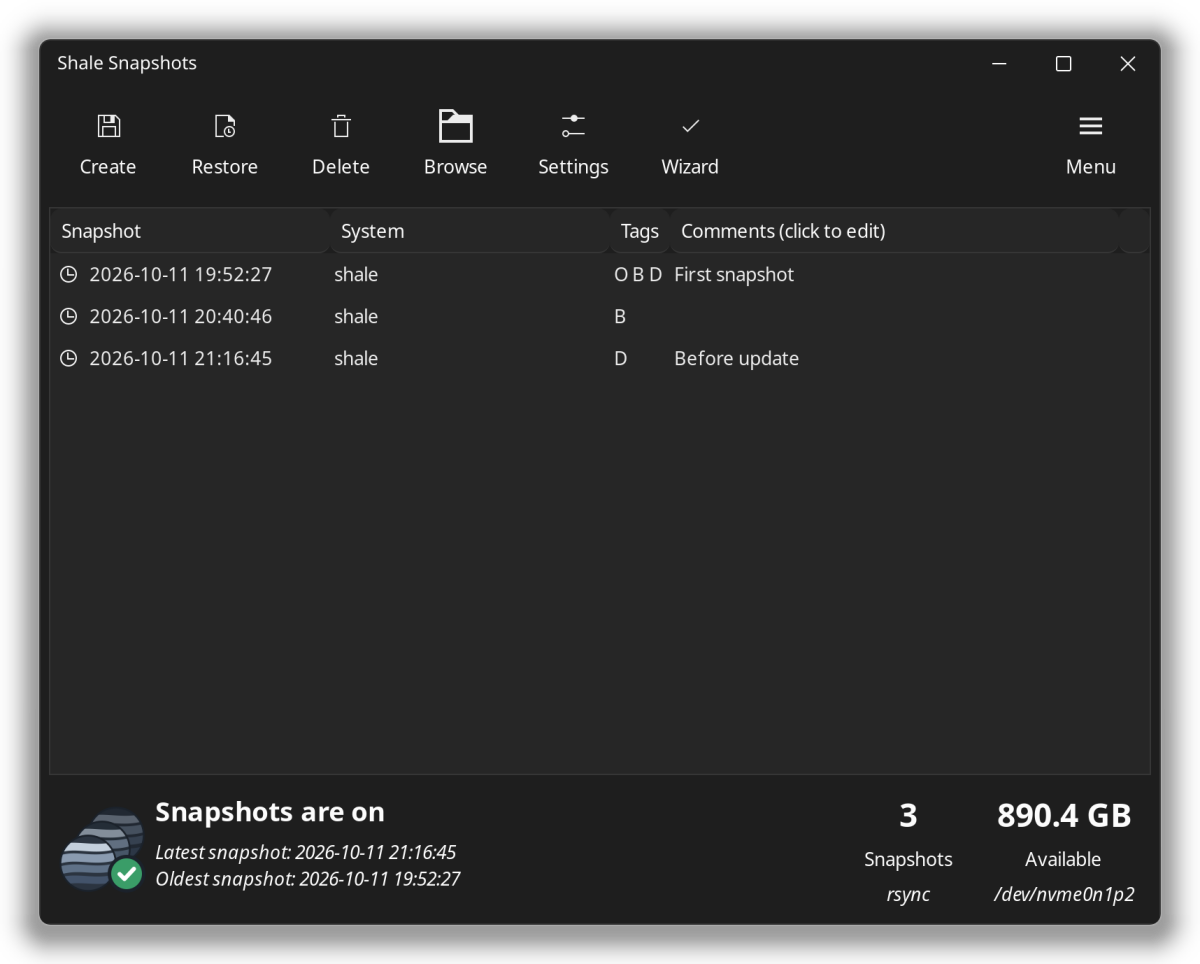Image resolution: width=1200 pixels, height=964 pixels.
Task: Click the 'Latest snapshot' status line
Action: click(x=306, y=852)
